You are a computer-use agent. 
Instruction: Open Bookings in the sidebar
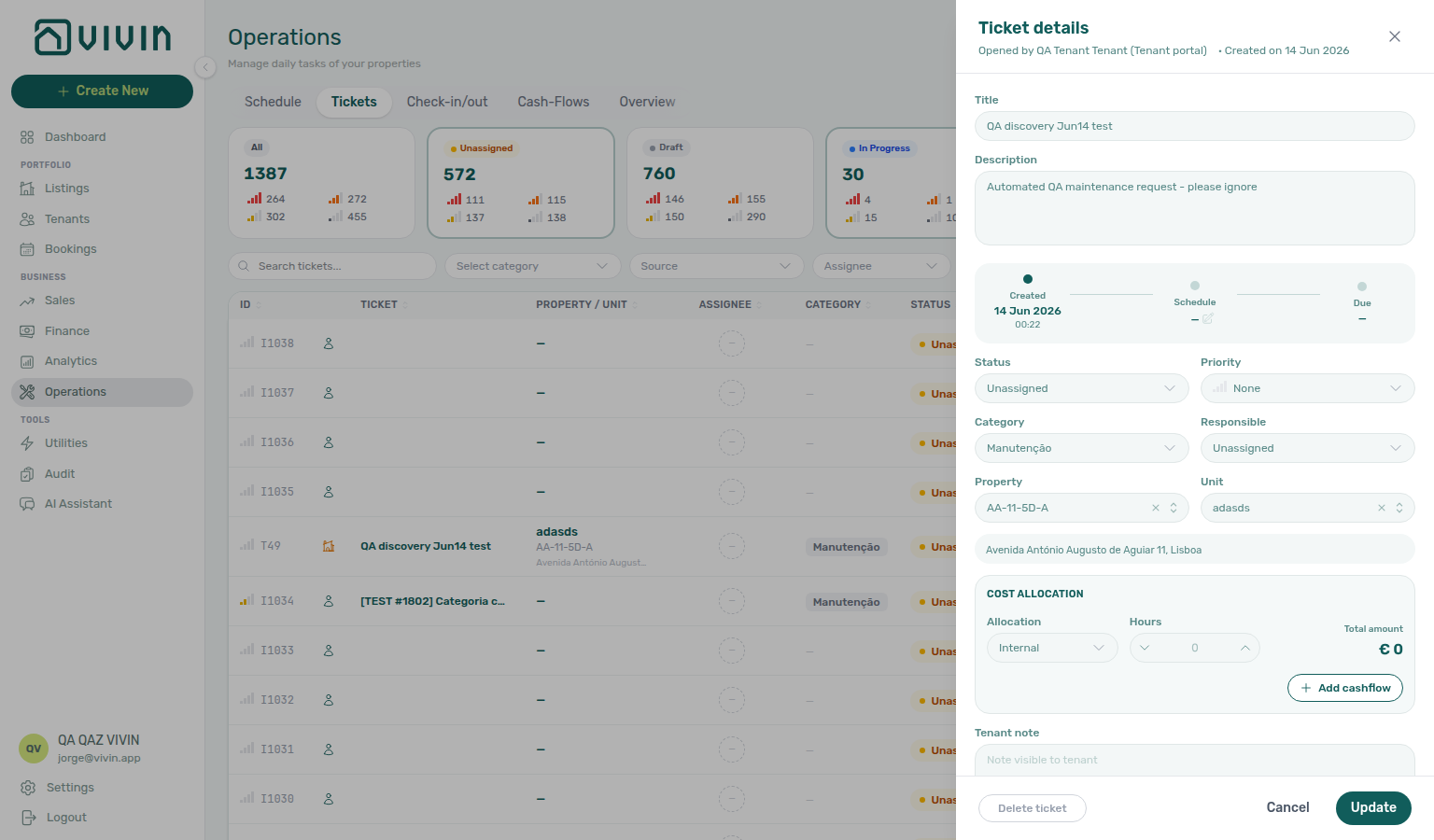(x=102, y=249)
